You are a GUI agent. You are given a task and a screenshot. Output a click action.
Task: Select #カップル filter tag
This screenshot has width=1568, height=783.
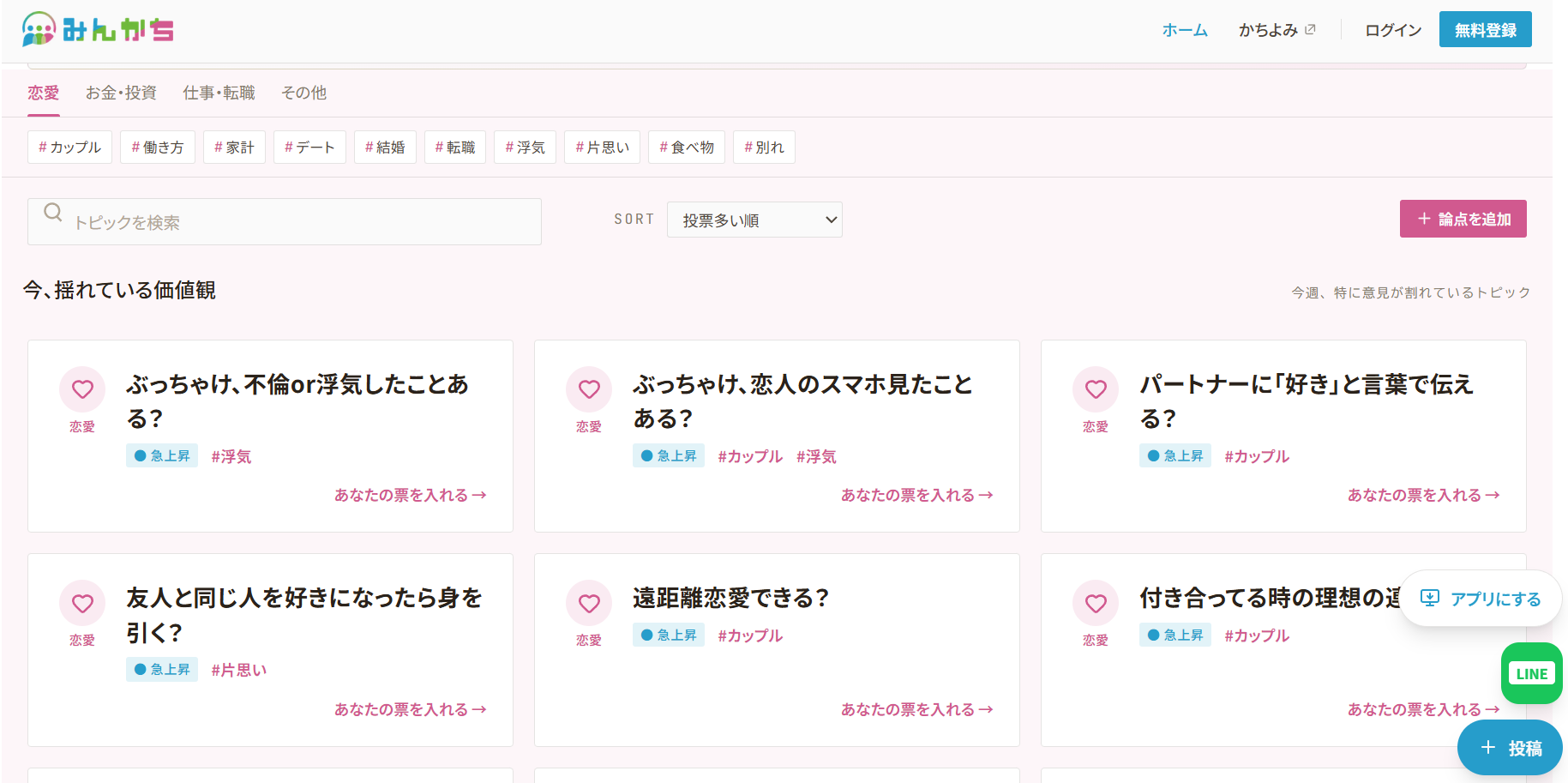(69, 148)
